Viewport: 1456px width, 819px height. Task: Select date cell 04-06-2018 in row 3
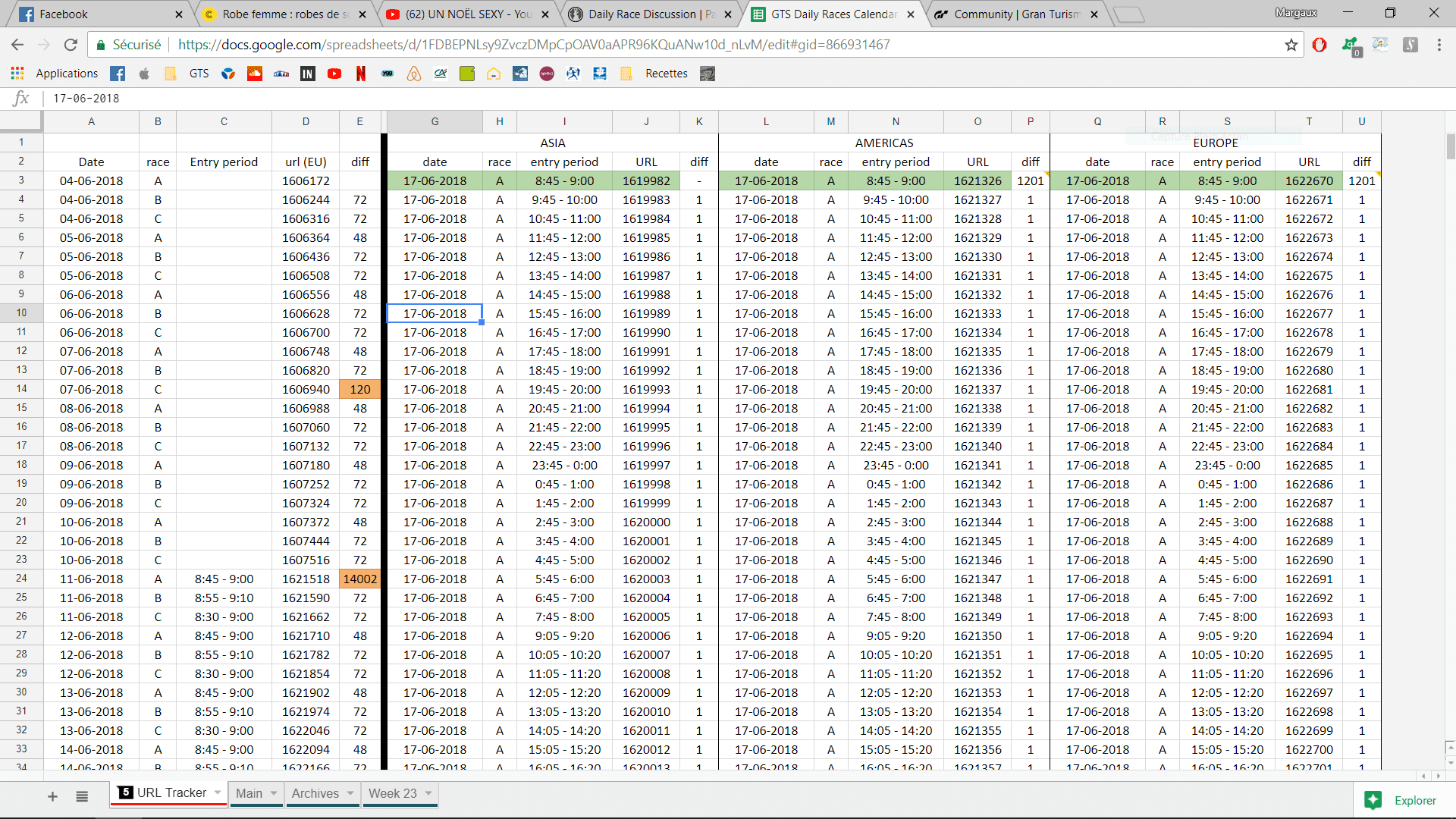tap(91, 180)
